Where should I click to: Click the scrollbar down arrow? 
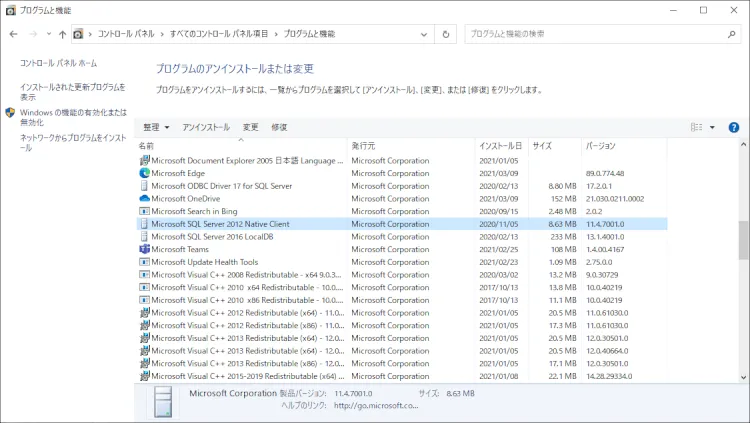(743, 377)
